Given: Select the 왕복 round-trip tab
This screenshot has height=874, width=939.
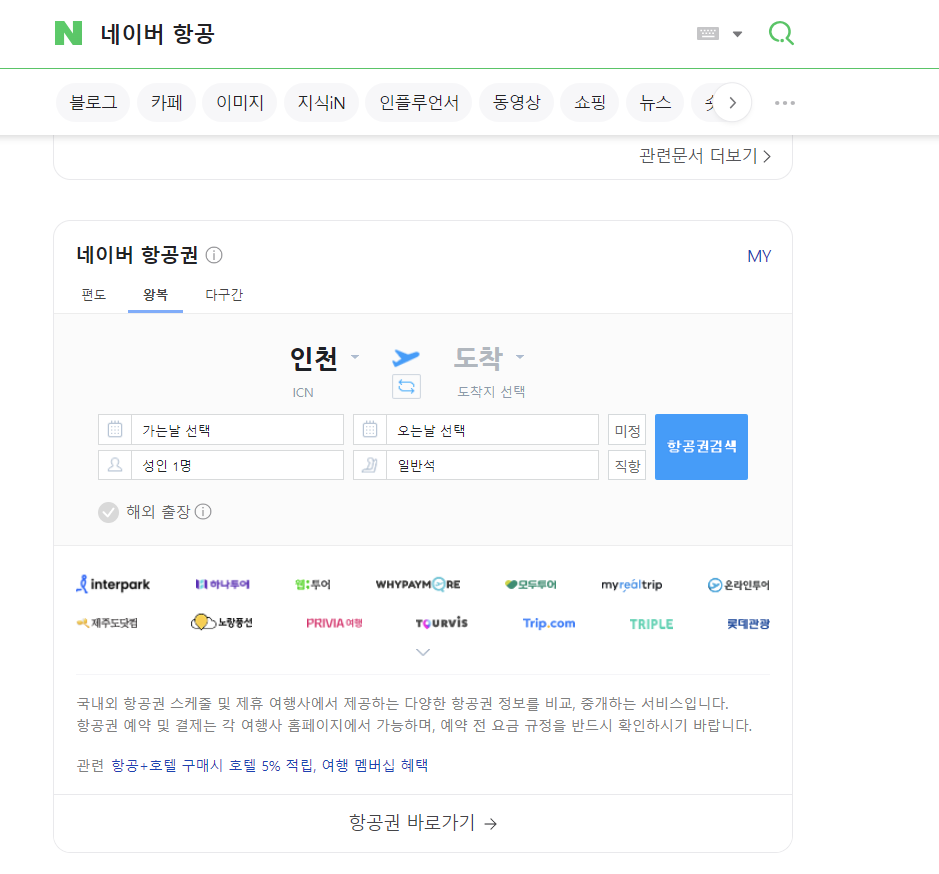Looking at the screenshot, I should 155,295.
